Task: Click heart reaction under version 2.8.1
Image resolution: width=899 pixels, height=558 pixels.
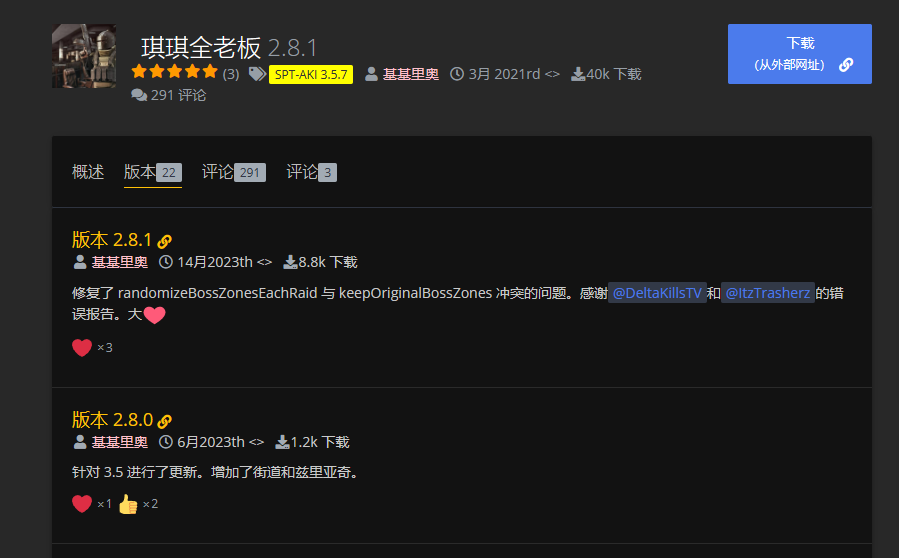Action: coord(82,348)
